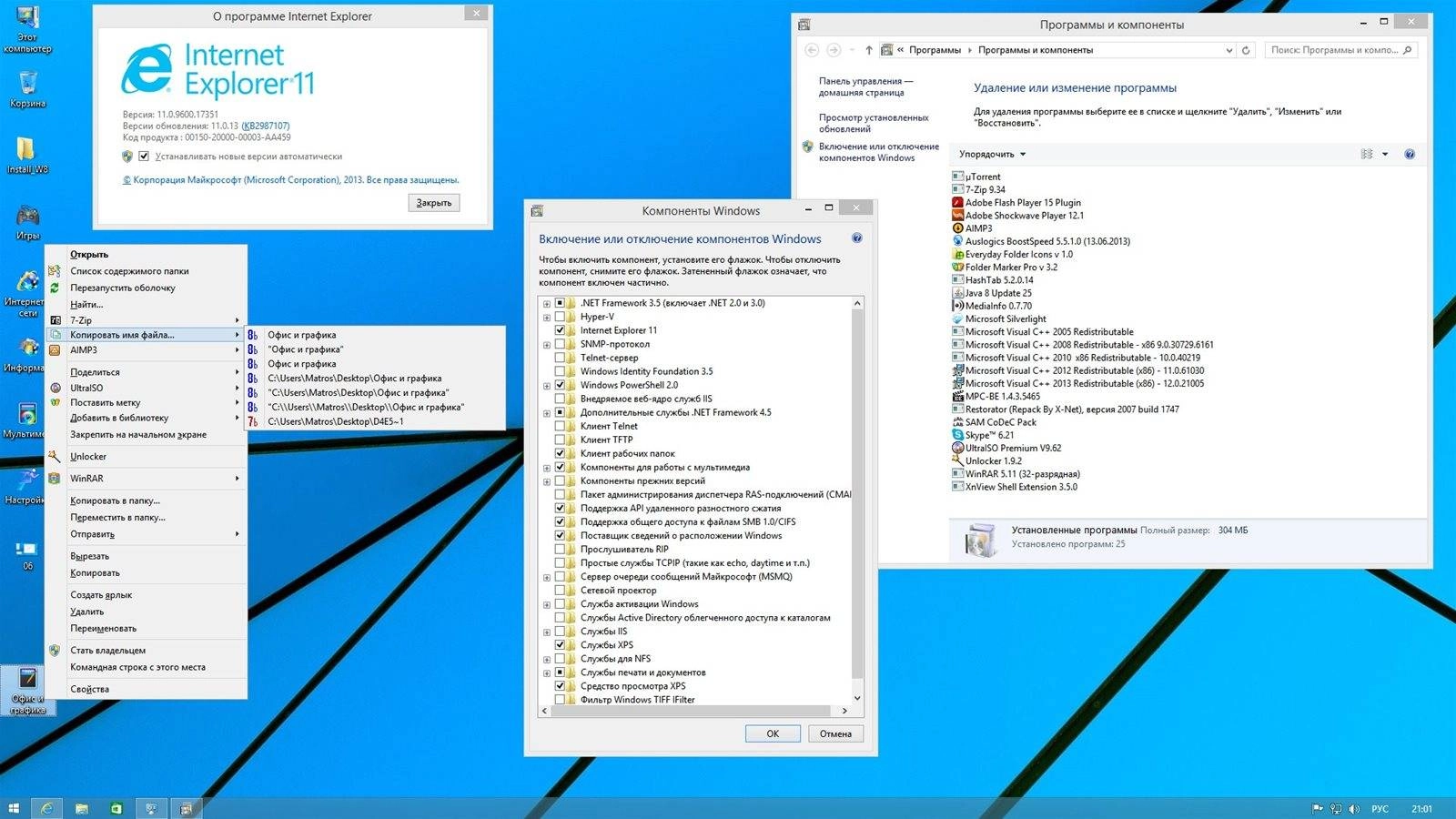The image size is (1456, 819).
Task: Open the 7-Zip context submenu
Action: (x=146, y=320)
